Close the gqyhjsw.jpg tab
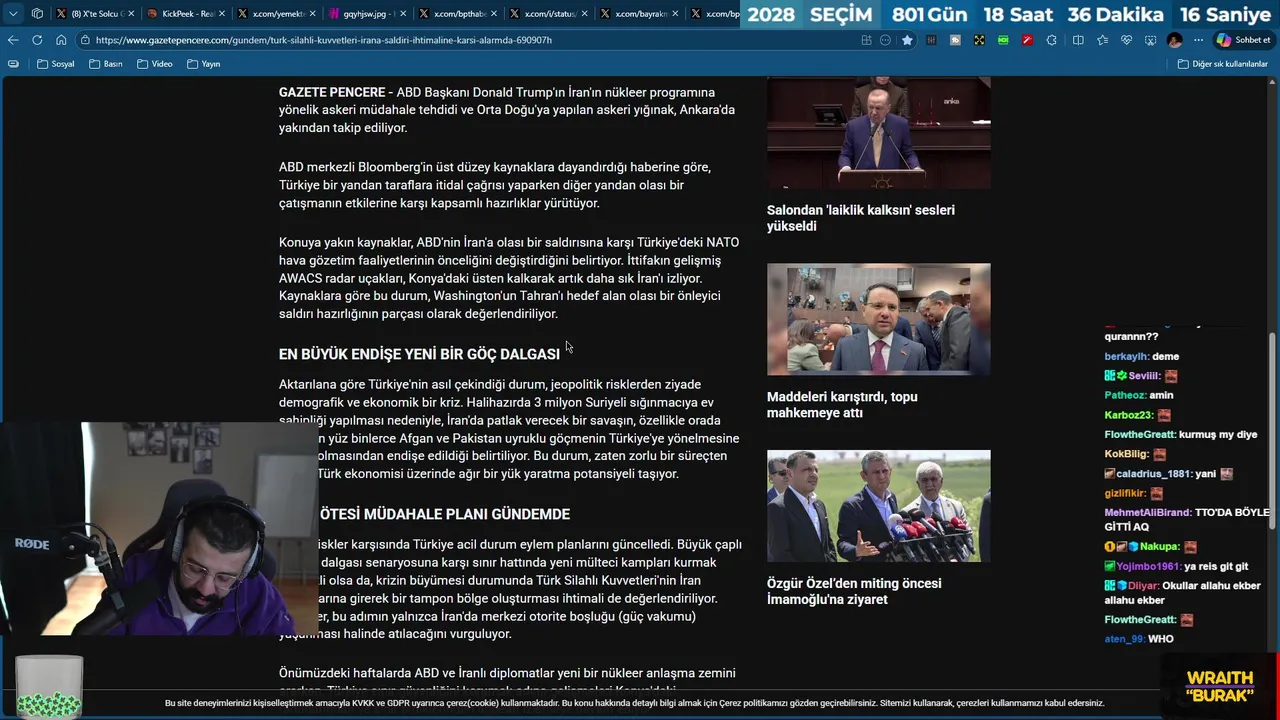Screen dimensions: 1280x720 [x=403, y=14]
